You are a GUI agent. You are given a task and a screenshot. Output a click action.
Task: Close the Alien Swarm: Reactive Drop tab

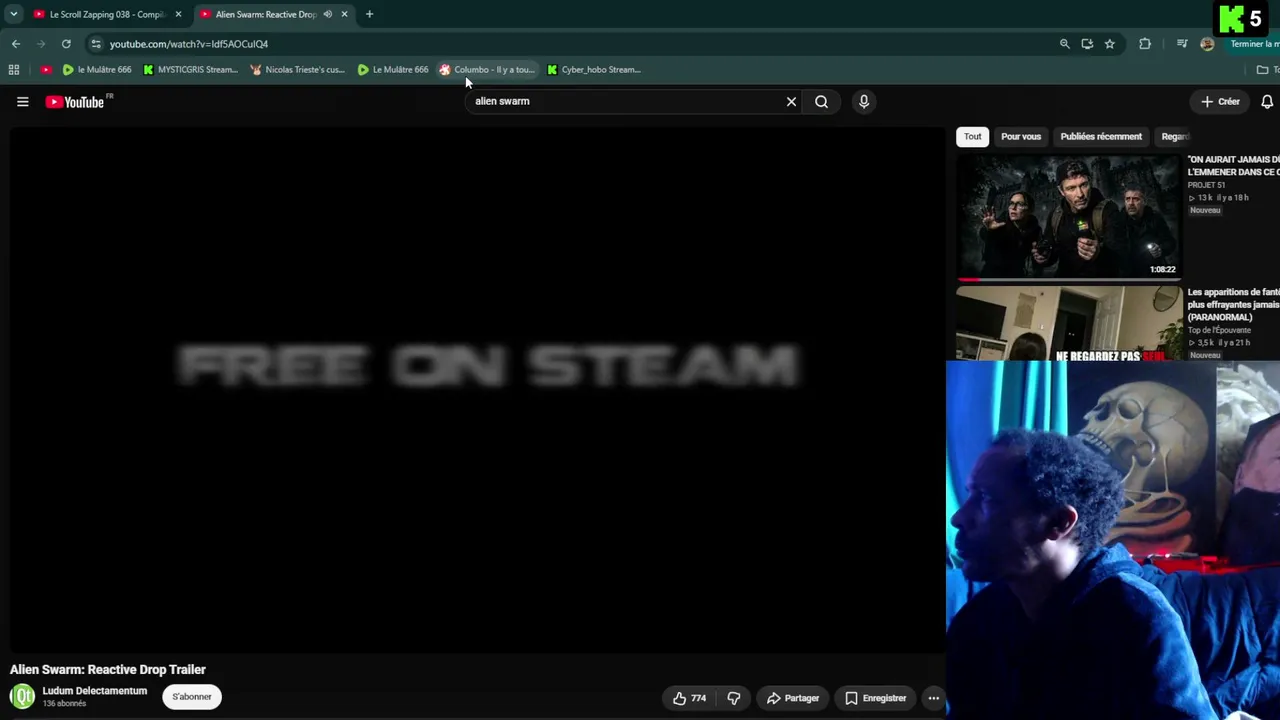coord(344,14)
